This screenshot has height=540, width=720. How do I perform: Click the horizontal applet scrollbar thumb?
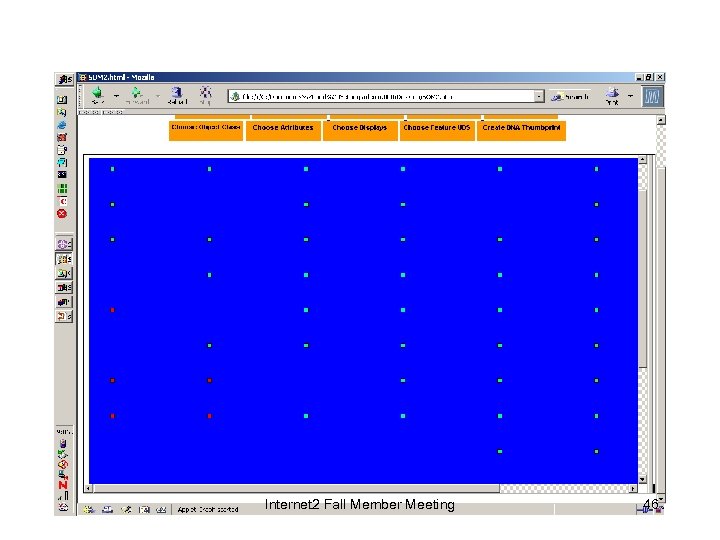[x=297, y=489]
